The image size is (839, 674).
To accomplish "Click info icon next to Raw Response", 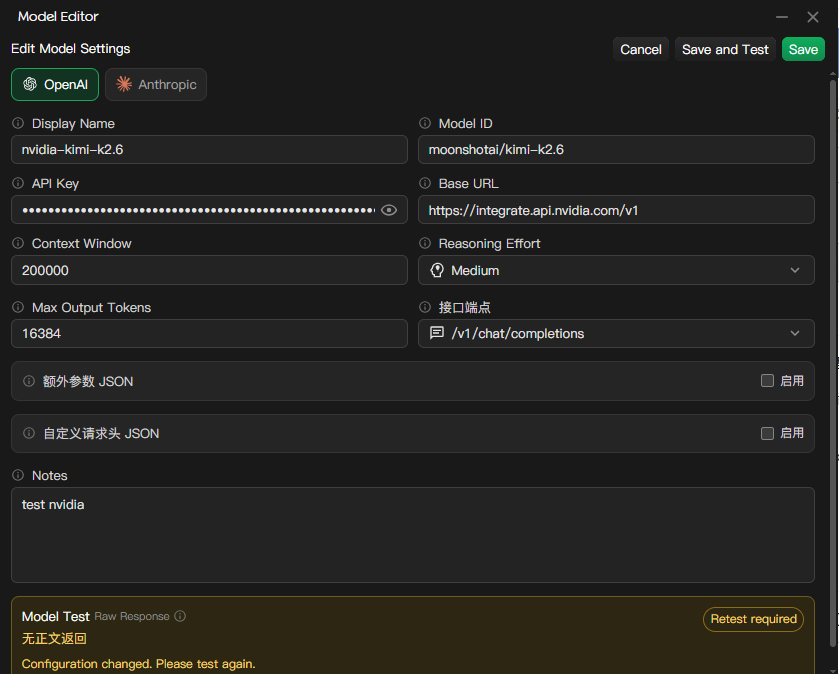I will 180,616.
